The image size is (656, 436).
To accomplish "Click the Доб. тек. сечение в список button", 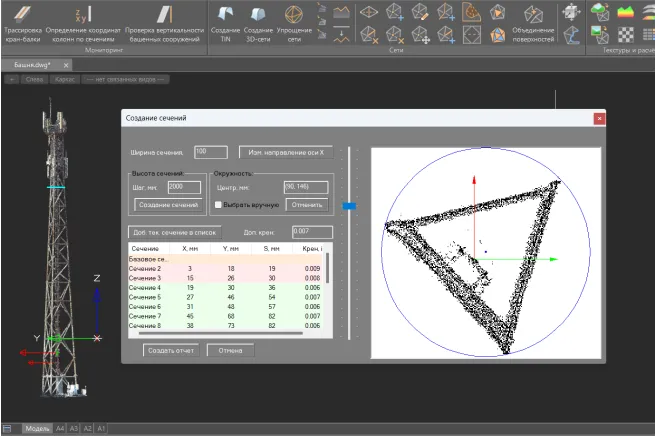I will (175, 232).
